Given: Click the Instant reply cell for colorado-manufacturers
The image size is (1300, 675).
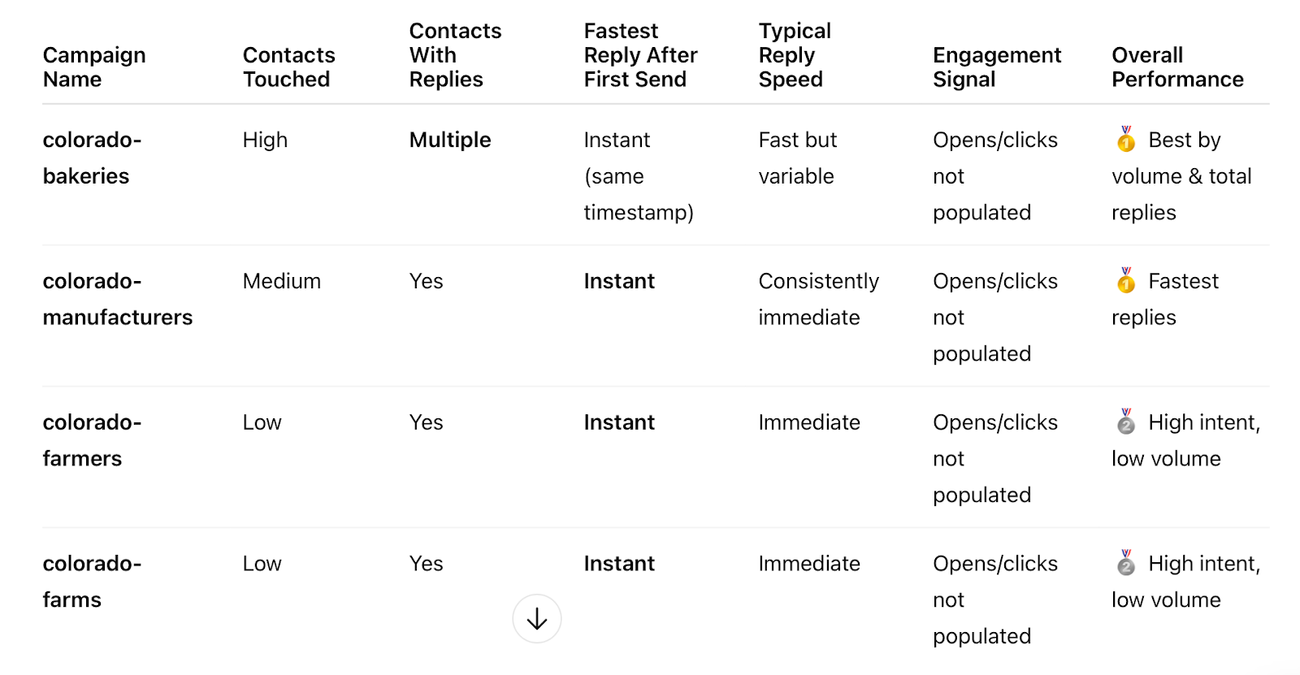Looking at the screenshot, I should point(619,282).
